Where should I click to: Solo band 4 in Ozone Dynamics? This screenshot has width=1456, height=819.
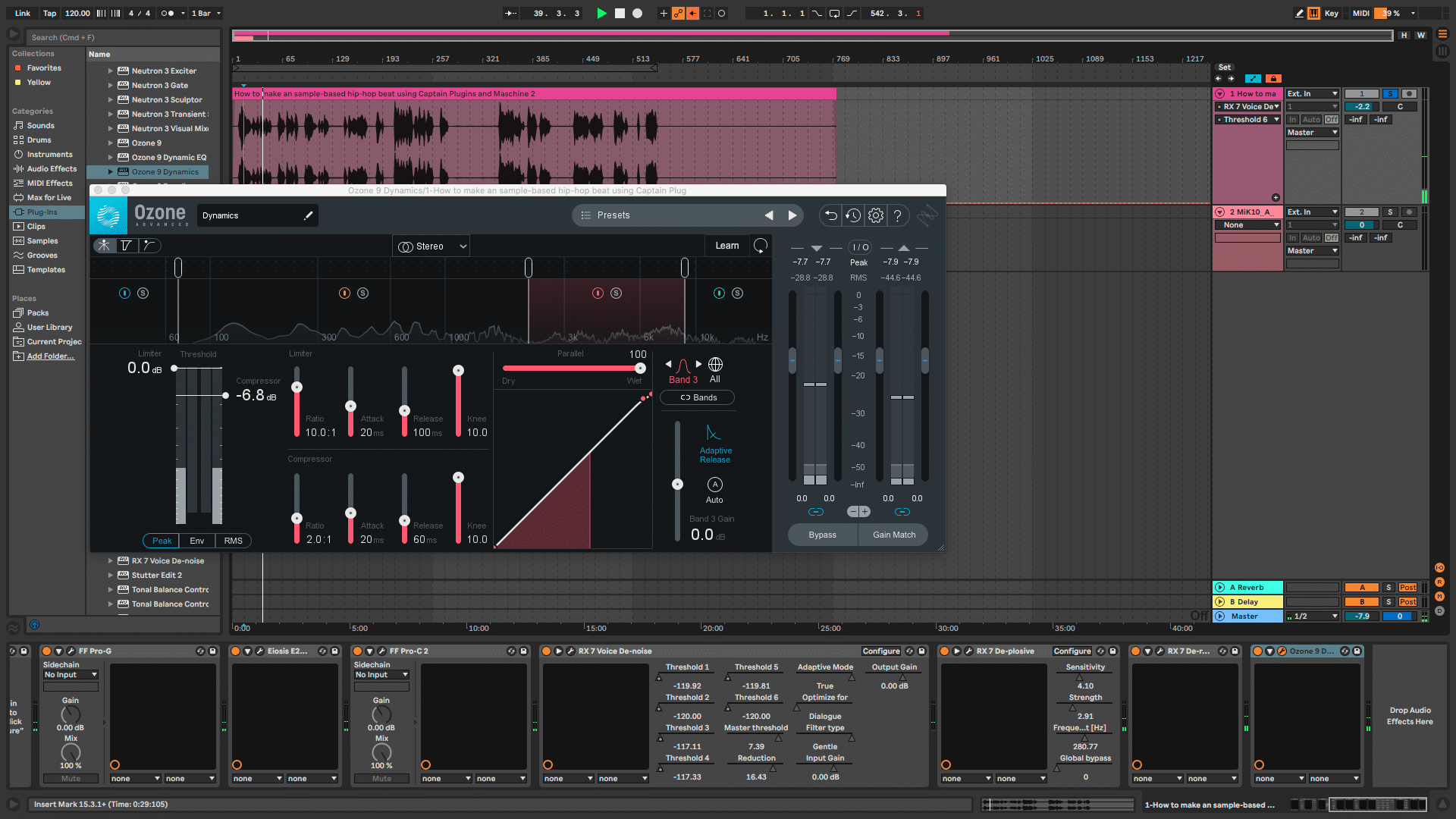(x=737, y=293)
